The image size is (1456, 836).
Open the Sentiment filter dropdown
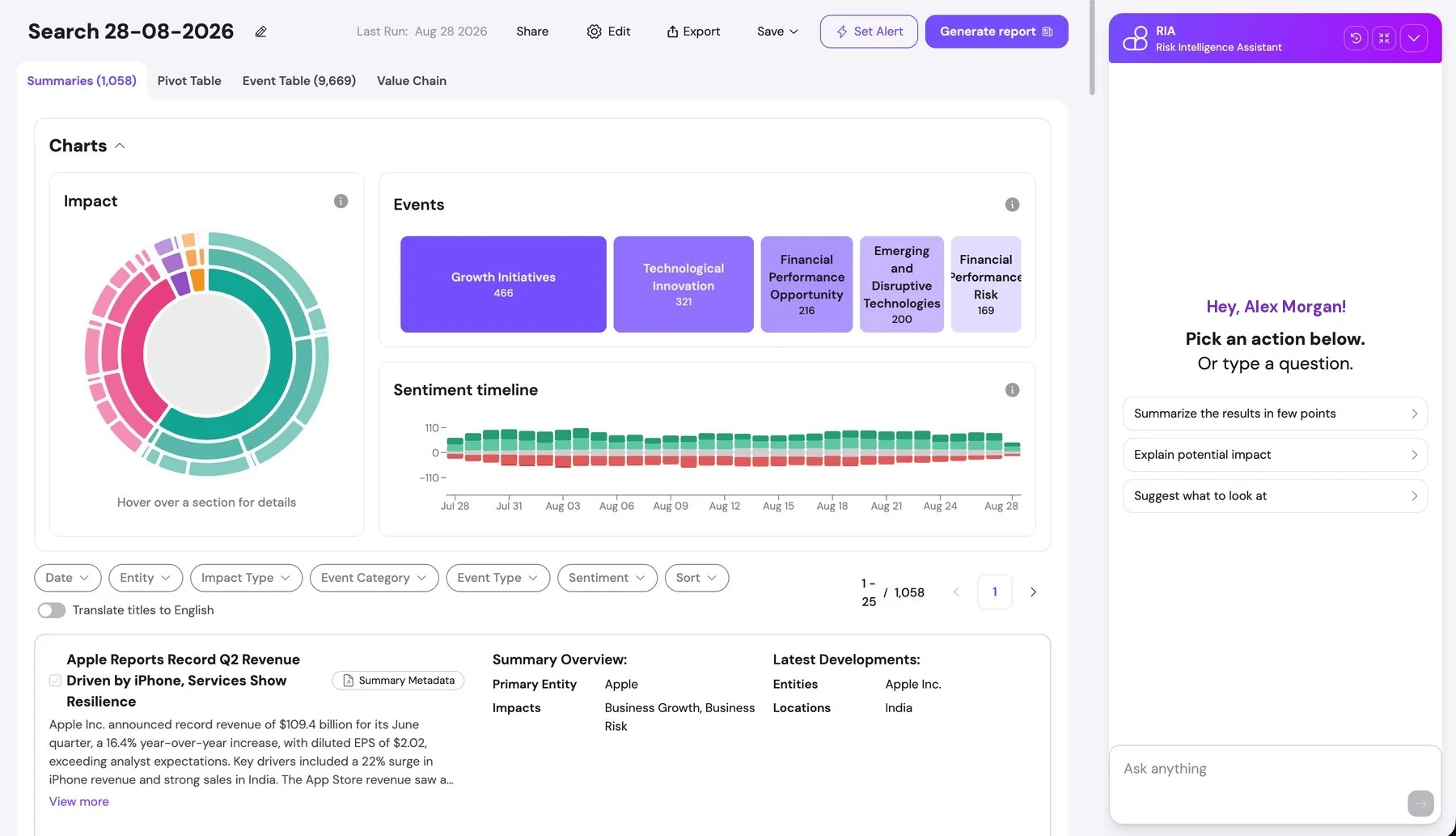pyautogui.click(x=607, y=578)
